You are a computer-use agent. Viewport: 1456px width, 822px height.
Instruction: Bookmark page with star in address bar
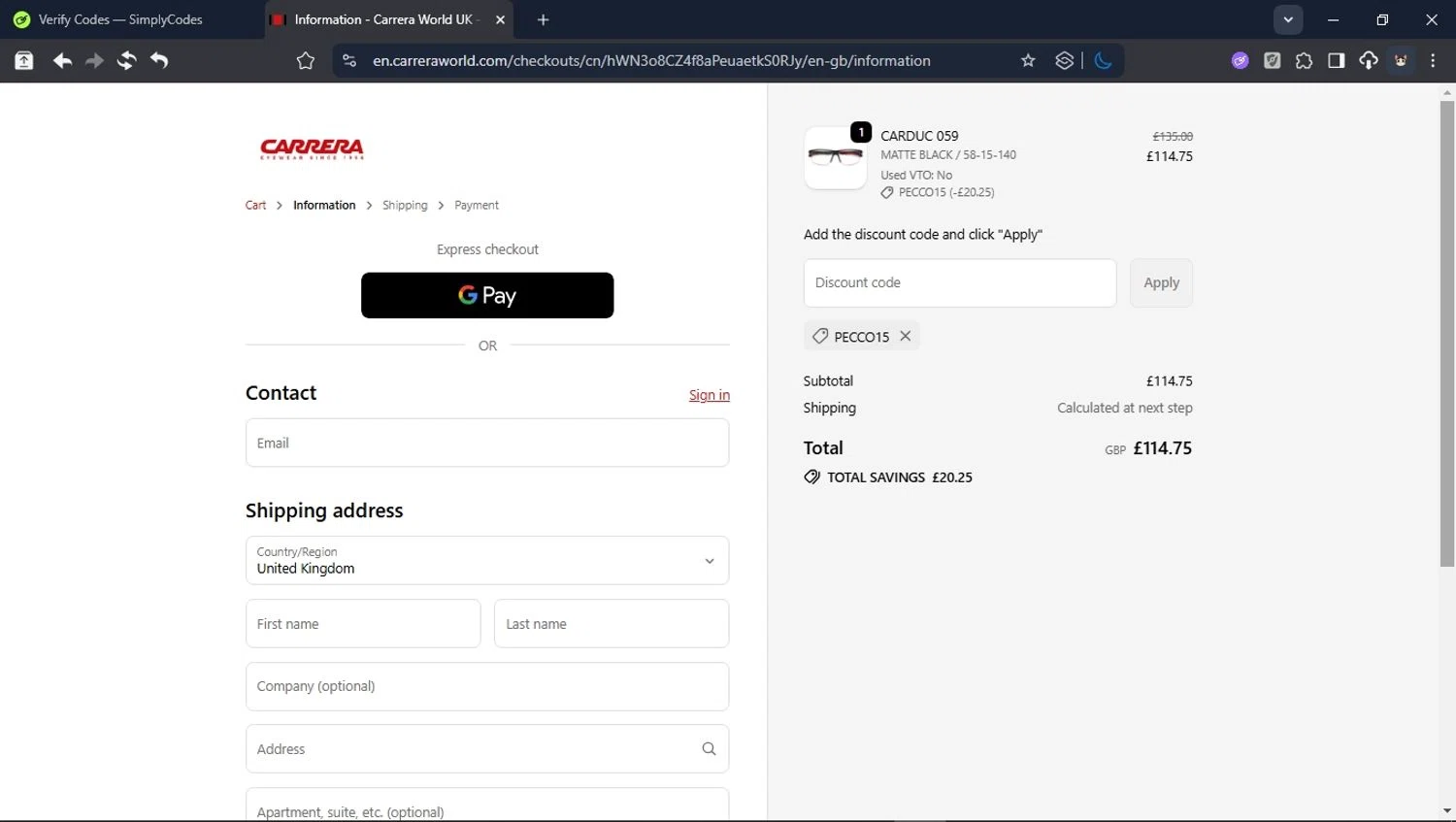[1028, 61]
